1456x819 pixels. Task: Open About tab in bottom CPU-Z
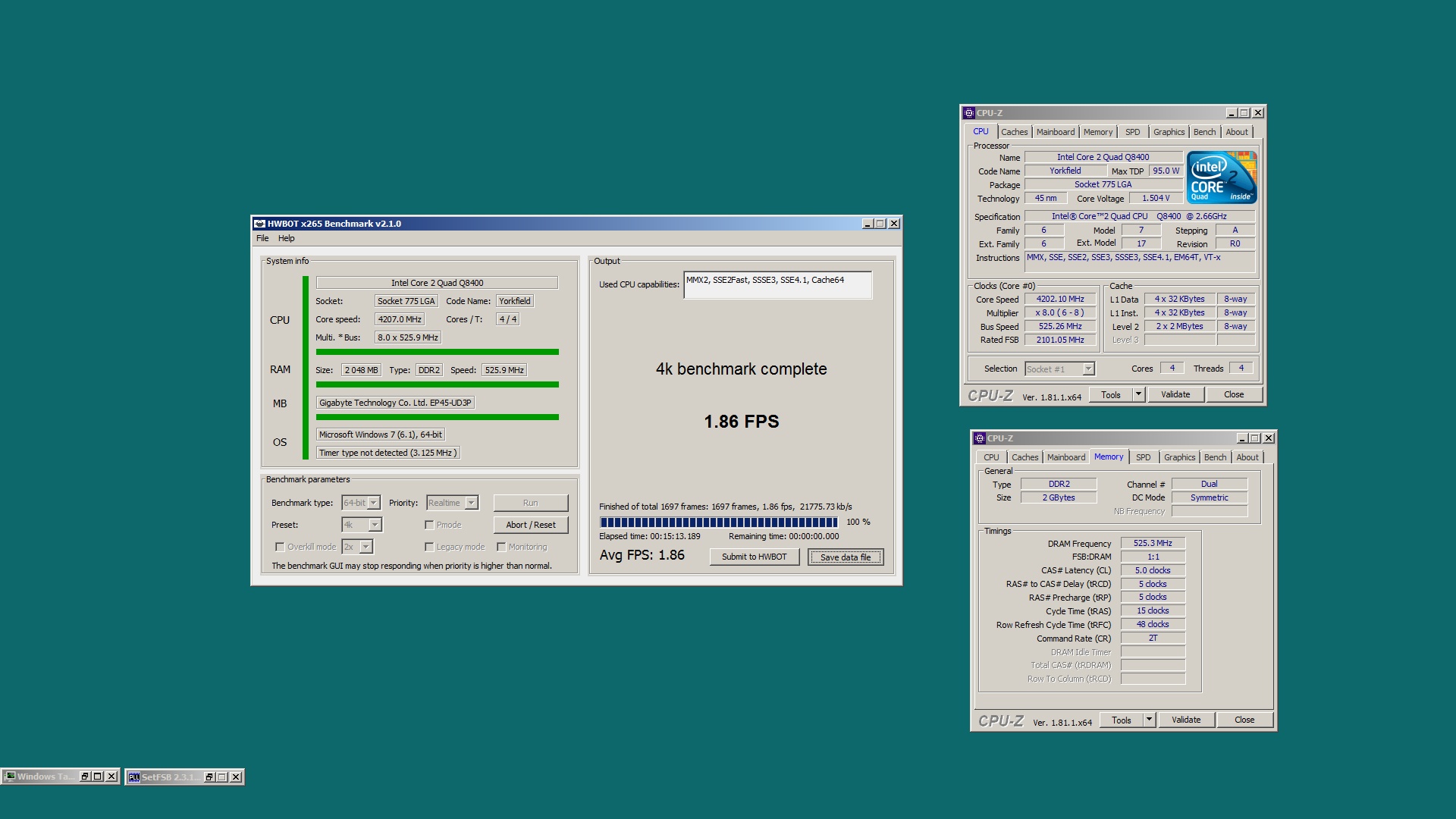click(1247, 457)
